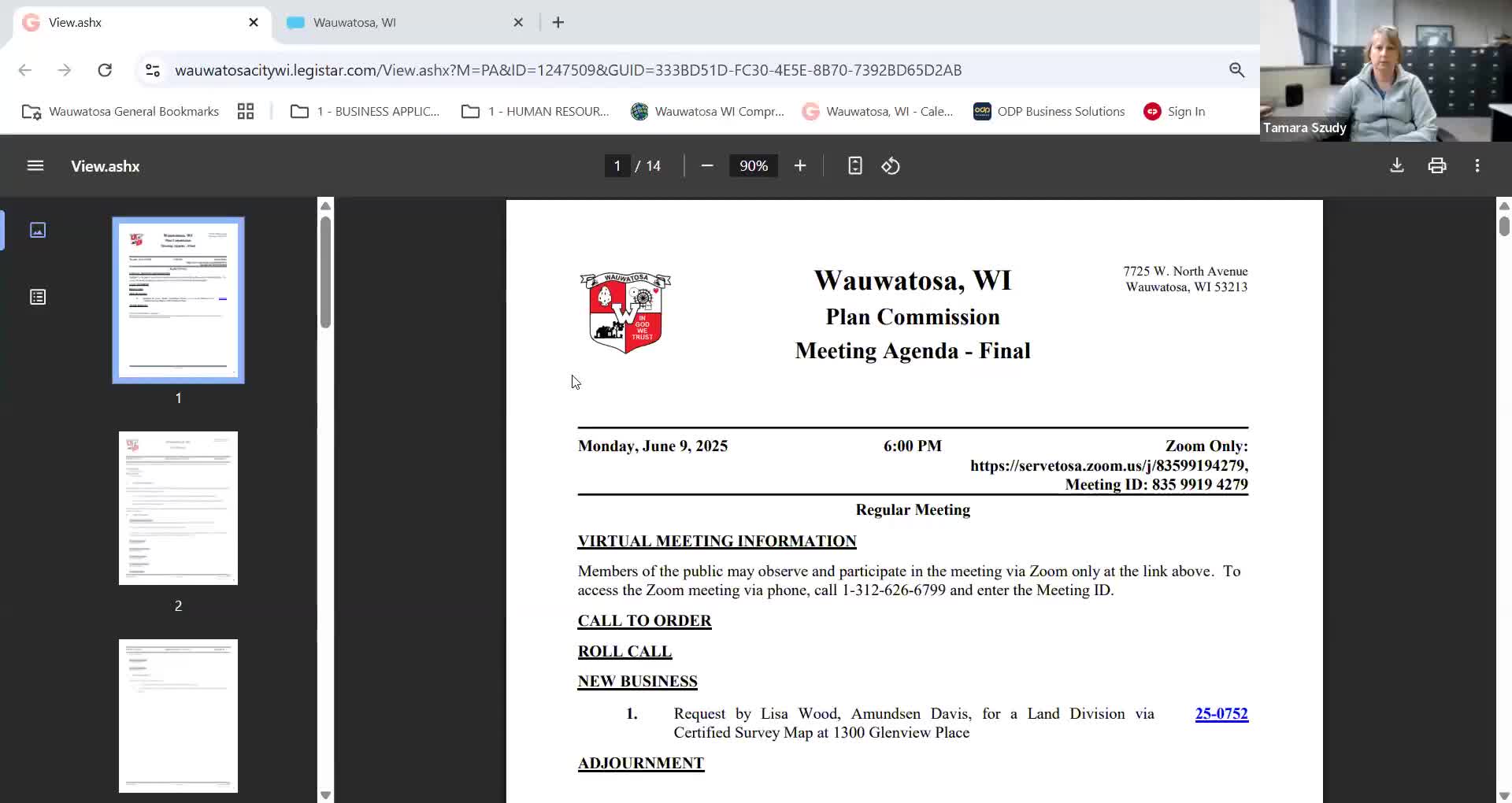Select the thumbnails view icon
Screen dimensions: 1512x803
click(38, 230)
